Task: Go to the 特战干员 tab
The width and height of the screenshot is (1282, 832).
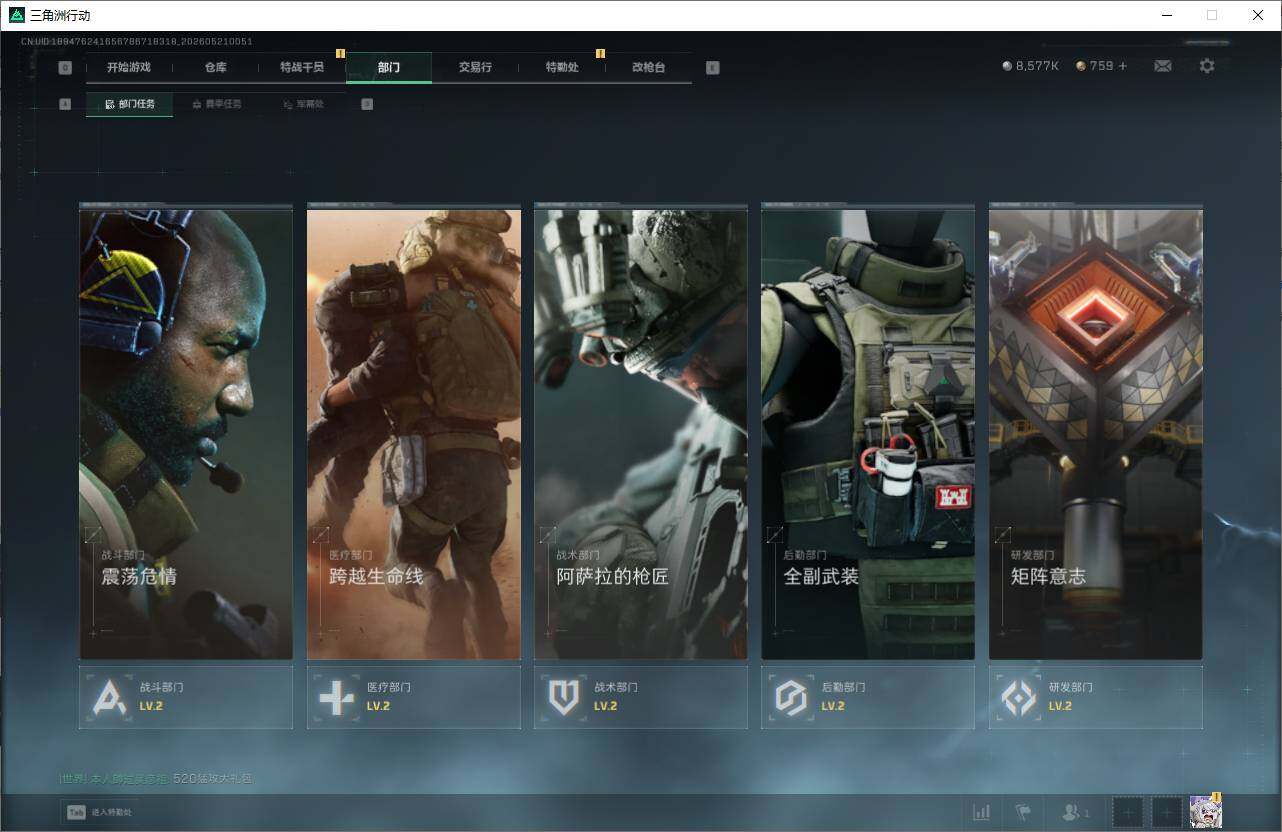Action: pyautogui.click(x=302, y=68)
